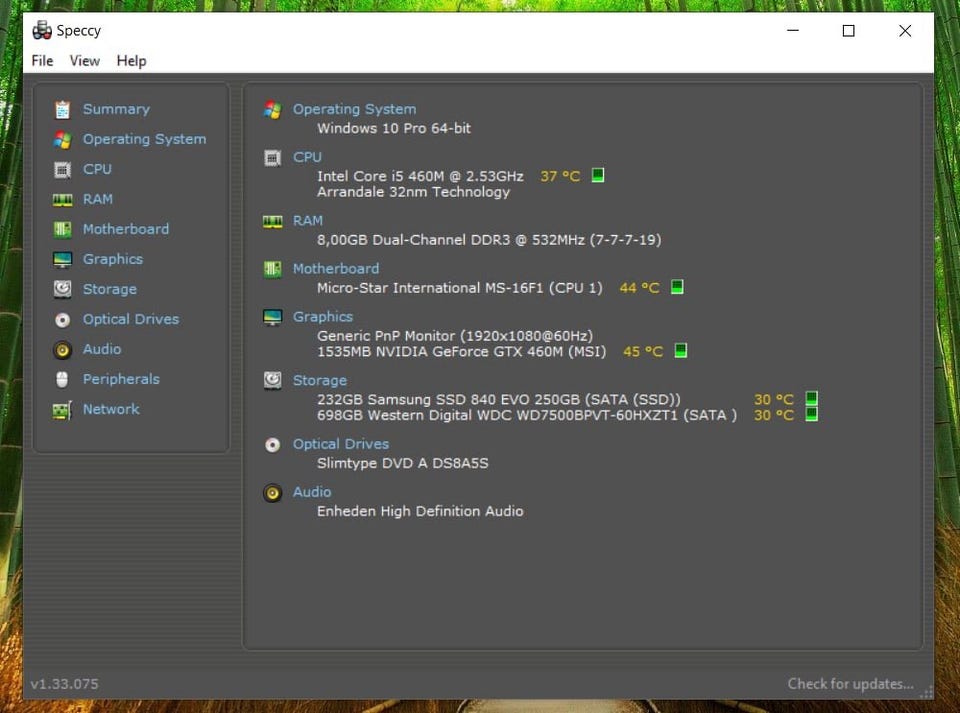Click the disc icon beside Optical Drives heading
The height and width of the screenshot is (713, 960).
pyautogui.click(x=272, y=444)
